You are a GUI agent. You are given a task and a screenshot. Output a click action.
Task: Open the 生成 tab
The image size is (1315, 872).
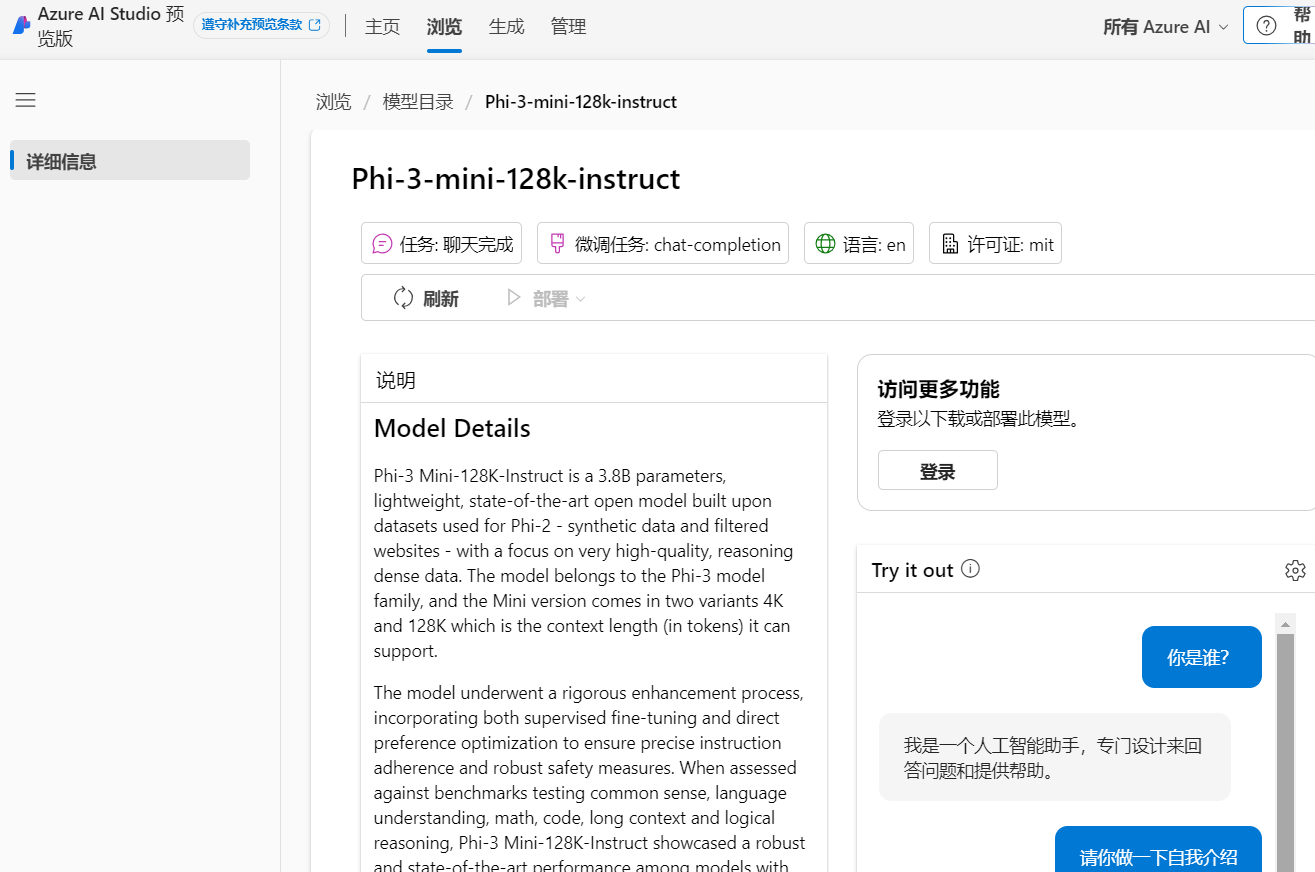pos(506,27)
